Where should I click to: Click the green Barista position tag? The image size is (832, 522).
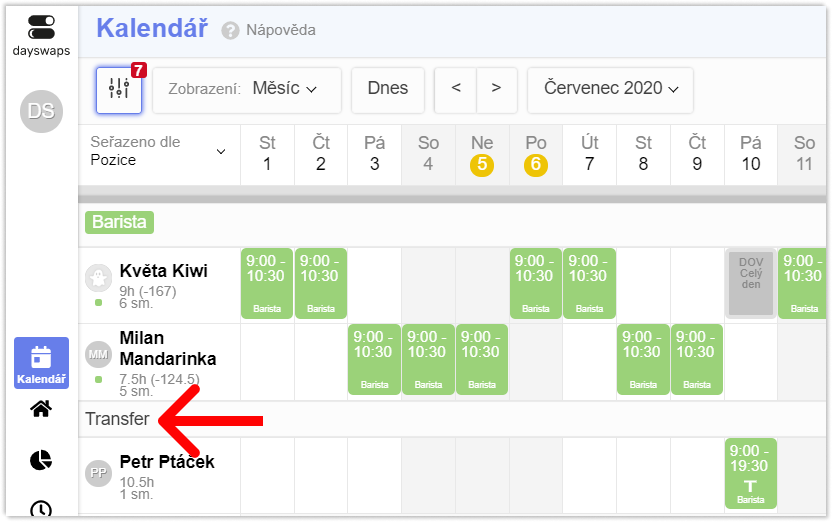tap(119, 222)
